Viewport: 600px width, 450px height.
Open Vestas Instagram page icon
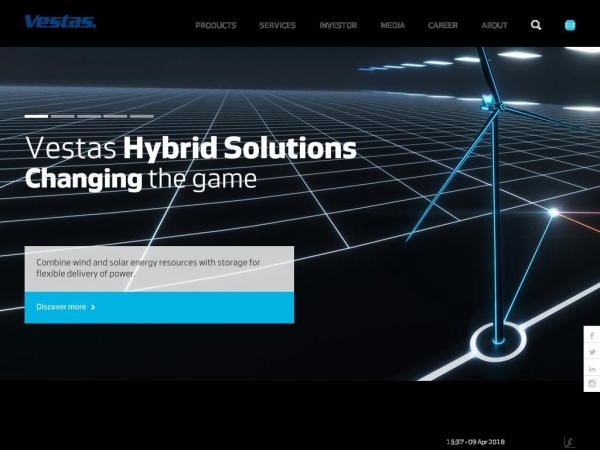592,384
